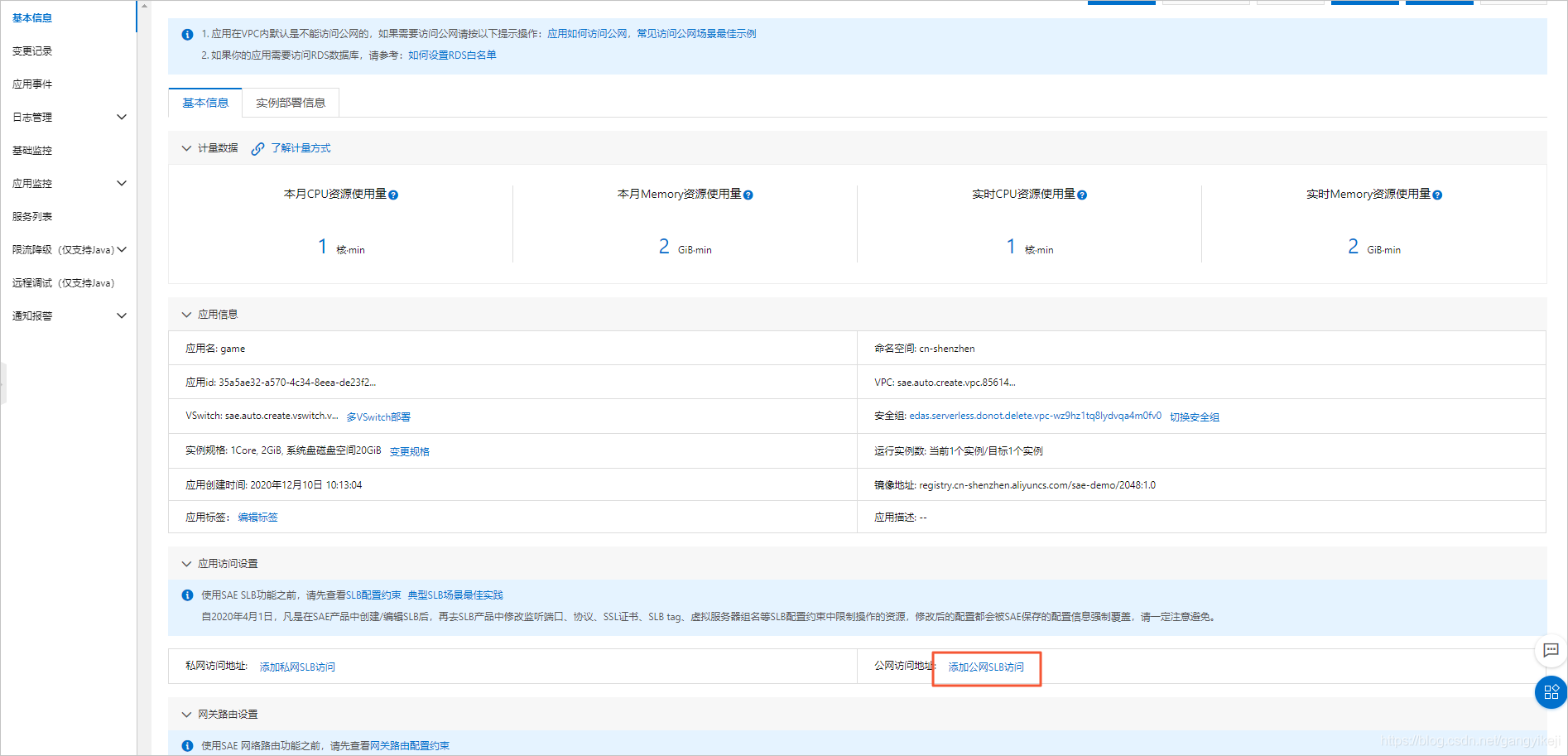Click 添加公网SLB访问 link

pos(986,667)
